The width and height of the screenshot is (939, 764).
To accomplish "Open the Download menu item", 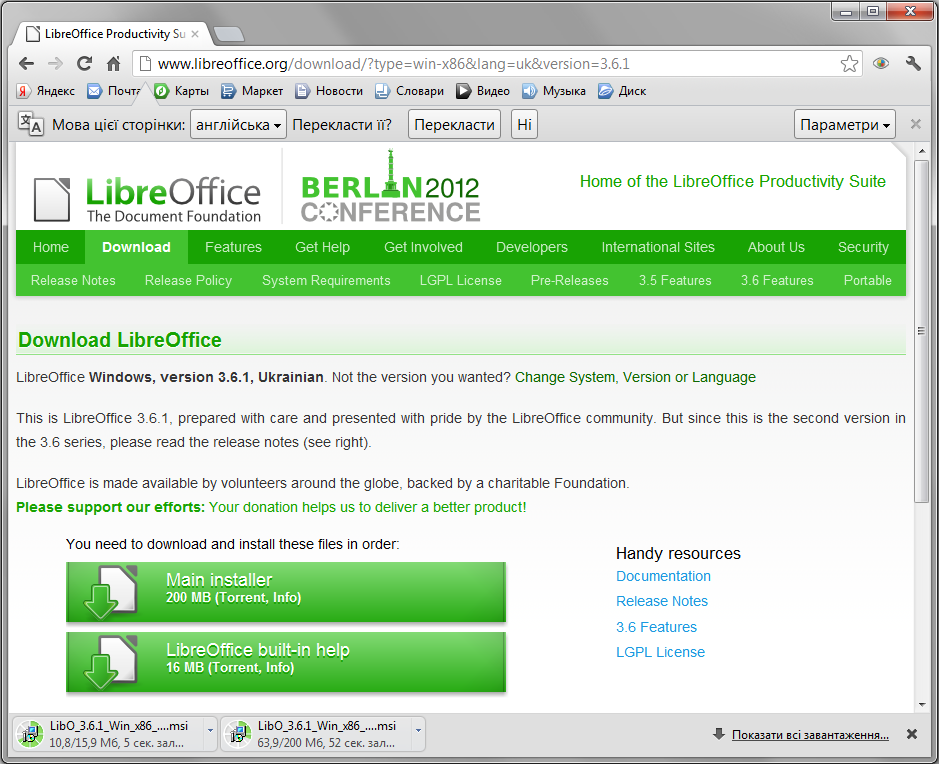I will [x=137, y=247].
